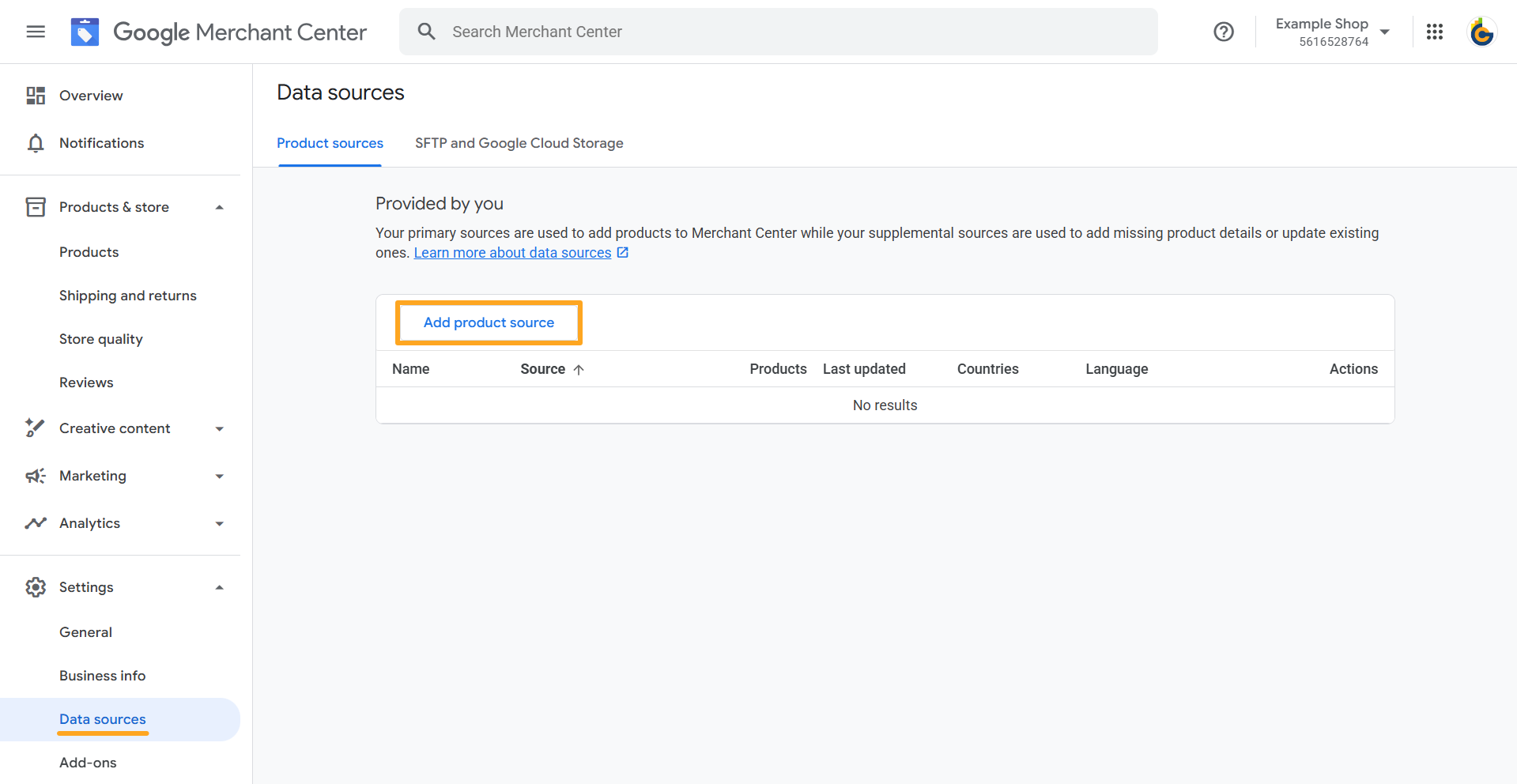This screenshot has height=784, width=1517.
Task: Expand the Marketing section
Action: point(220,476)
